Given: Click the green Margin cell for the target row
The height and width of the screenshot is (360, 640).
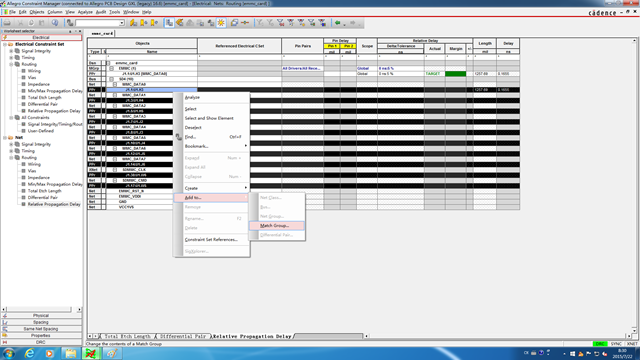Looking at the screenshot, I should 456,74.
